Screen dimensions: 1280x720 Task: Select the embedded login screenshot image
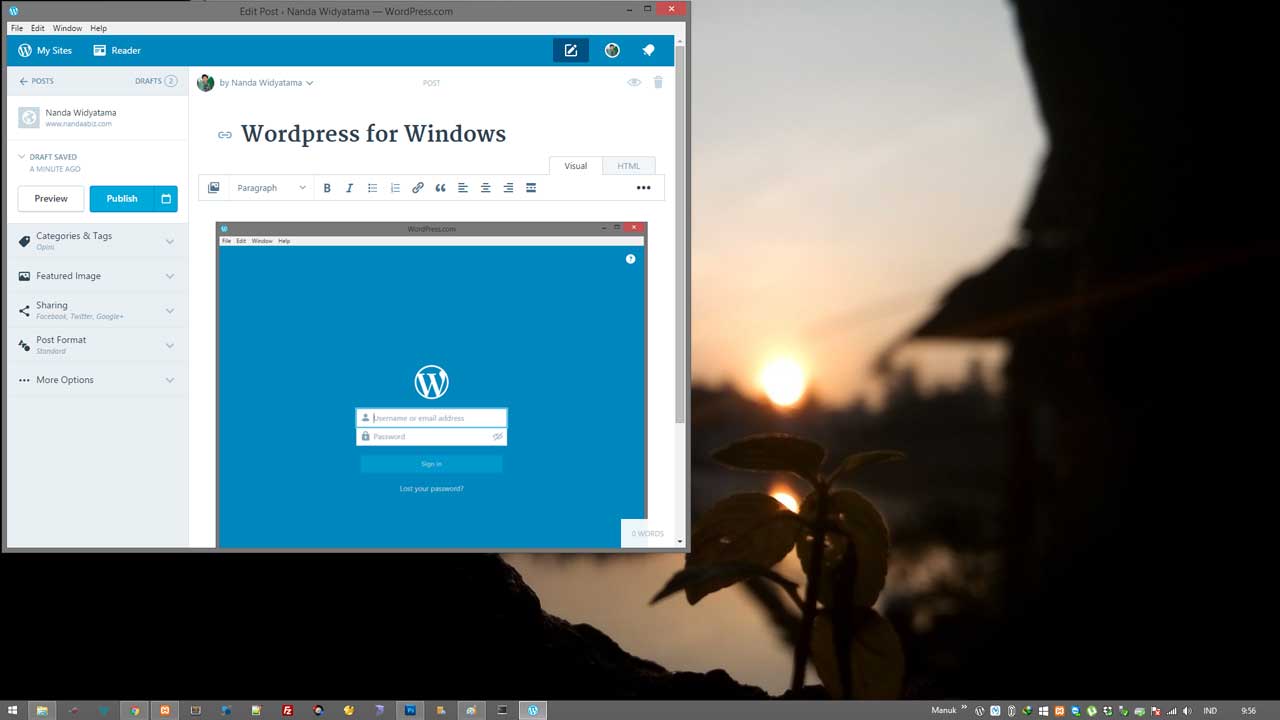click(x=432, y=385)
